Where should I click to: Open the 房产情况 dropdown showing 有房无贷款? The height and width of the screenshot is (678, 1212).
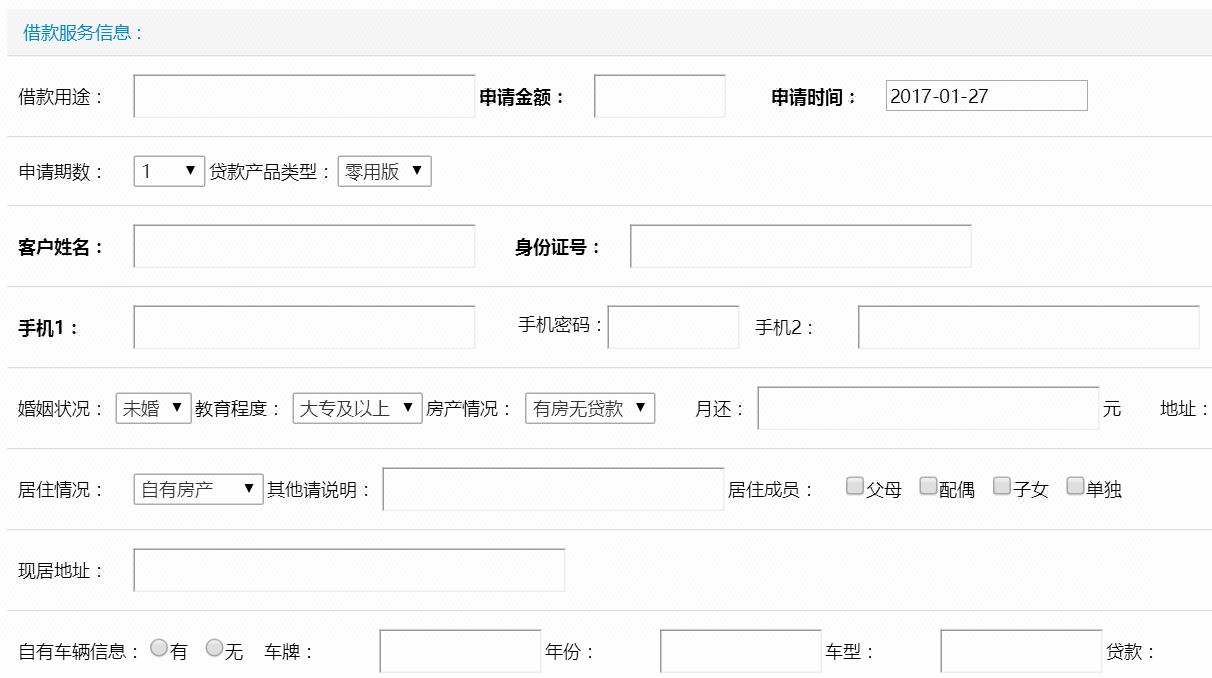(x=586, y=408)
